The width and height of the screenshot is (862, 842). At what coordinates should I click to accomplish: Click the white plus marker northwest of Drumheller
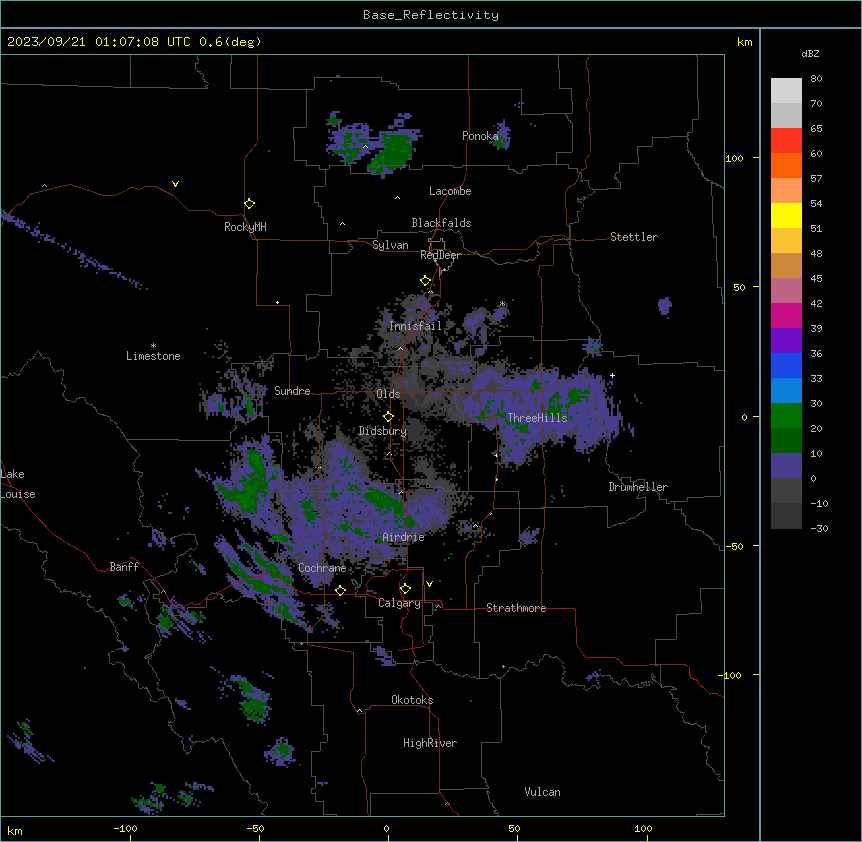612,375
